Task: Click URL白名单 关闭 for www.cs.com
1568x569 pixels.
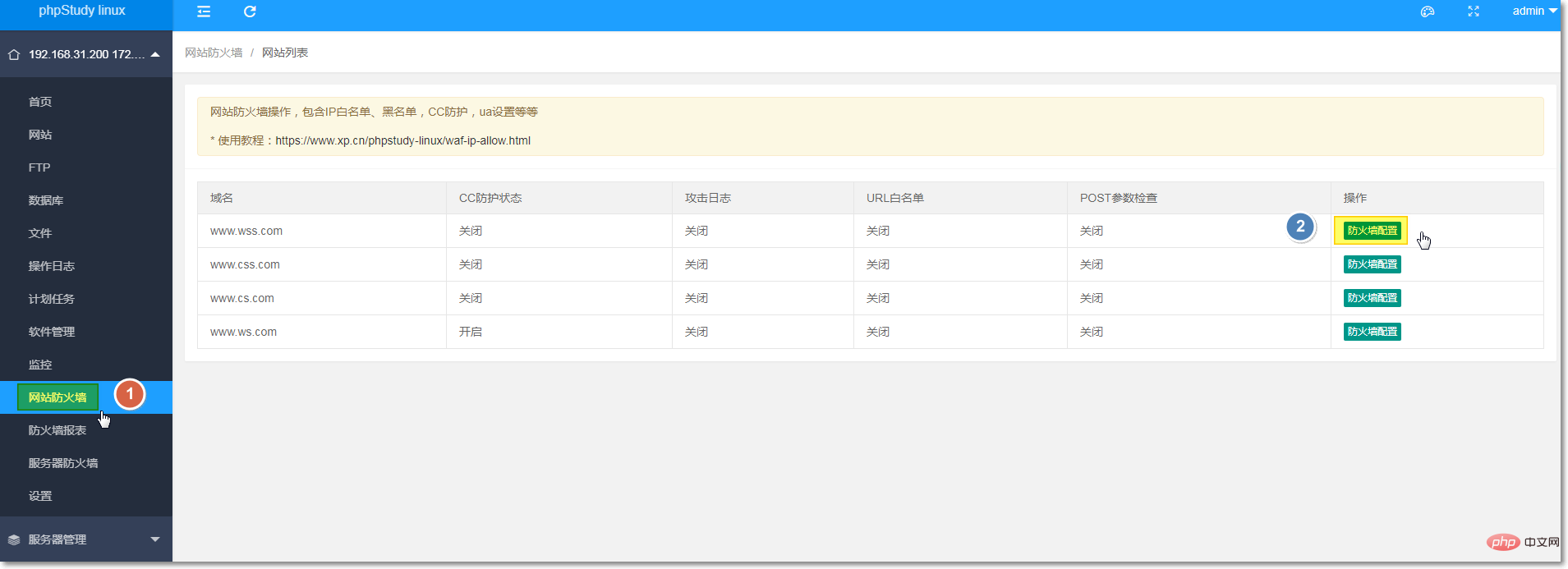Action: coord(878,298)
